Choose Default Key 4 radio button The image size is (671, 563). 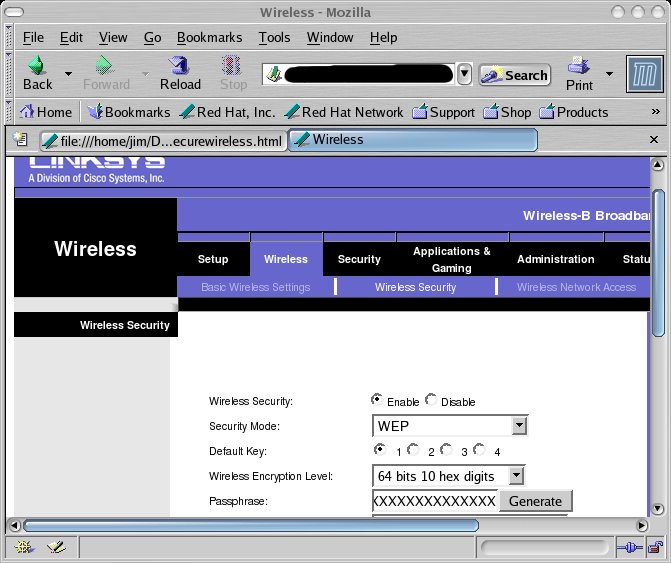click(479, 450)
